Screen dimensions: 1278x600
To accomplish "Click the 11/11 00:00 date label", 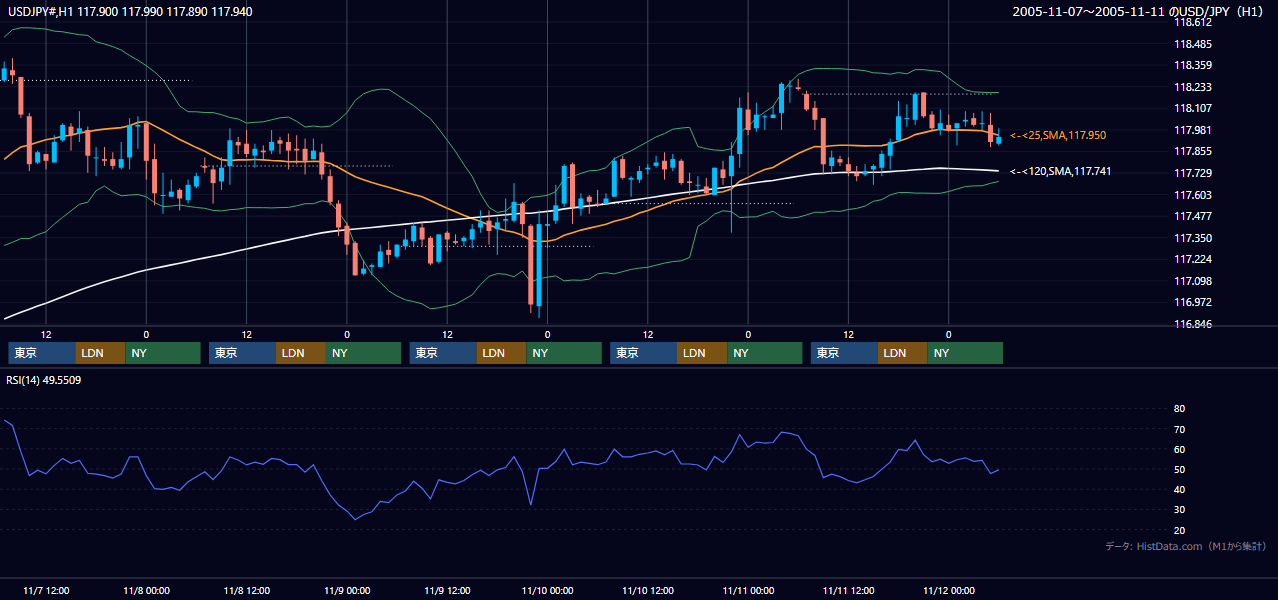I will click(x=748, y=591).
